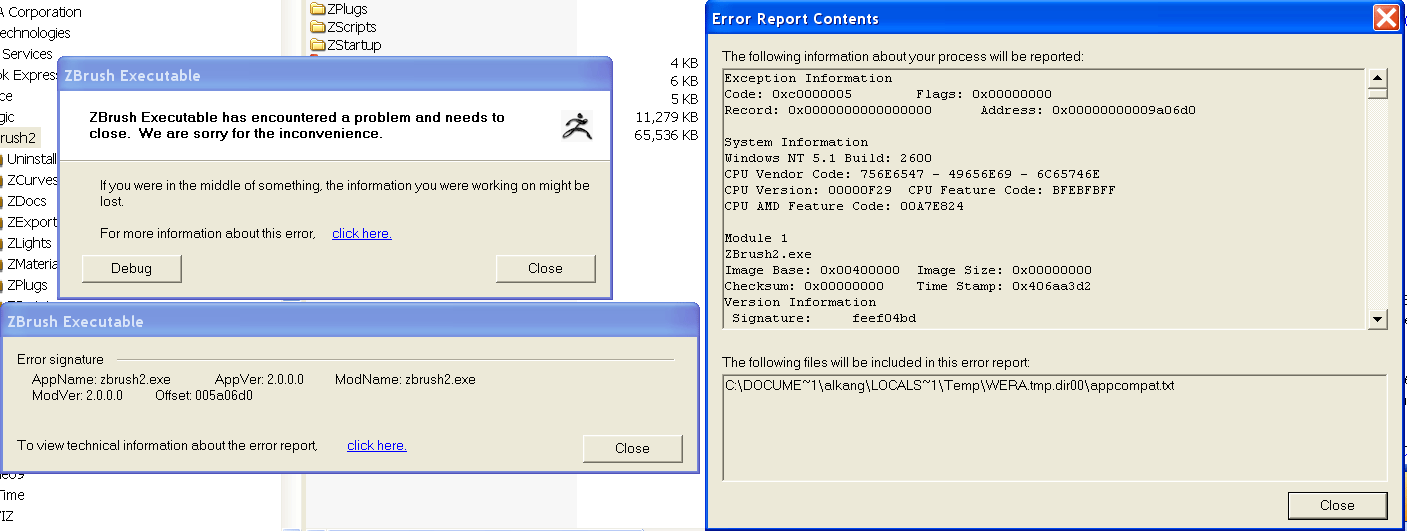This screenshot has height=531, width=1407.
Task: Click the '65,536 KB' file size
Action: (x=667, y=135)
